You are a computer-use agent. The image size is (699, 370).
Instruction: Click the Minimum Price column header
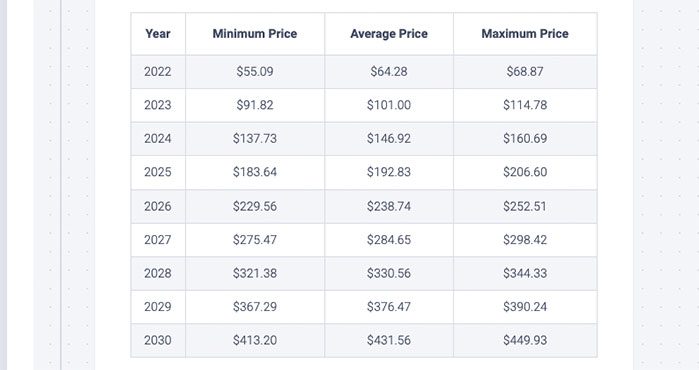[x=255, y=34]
